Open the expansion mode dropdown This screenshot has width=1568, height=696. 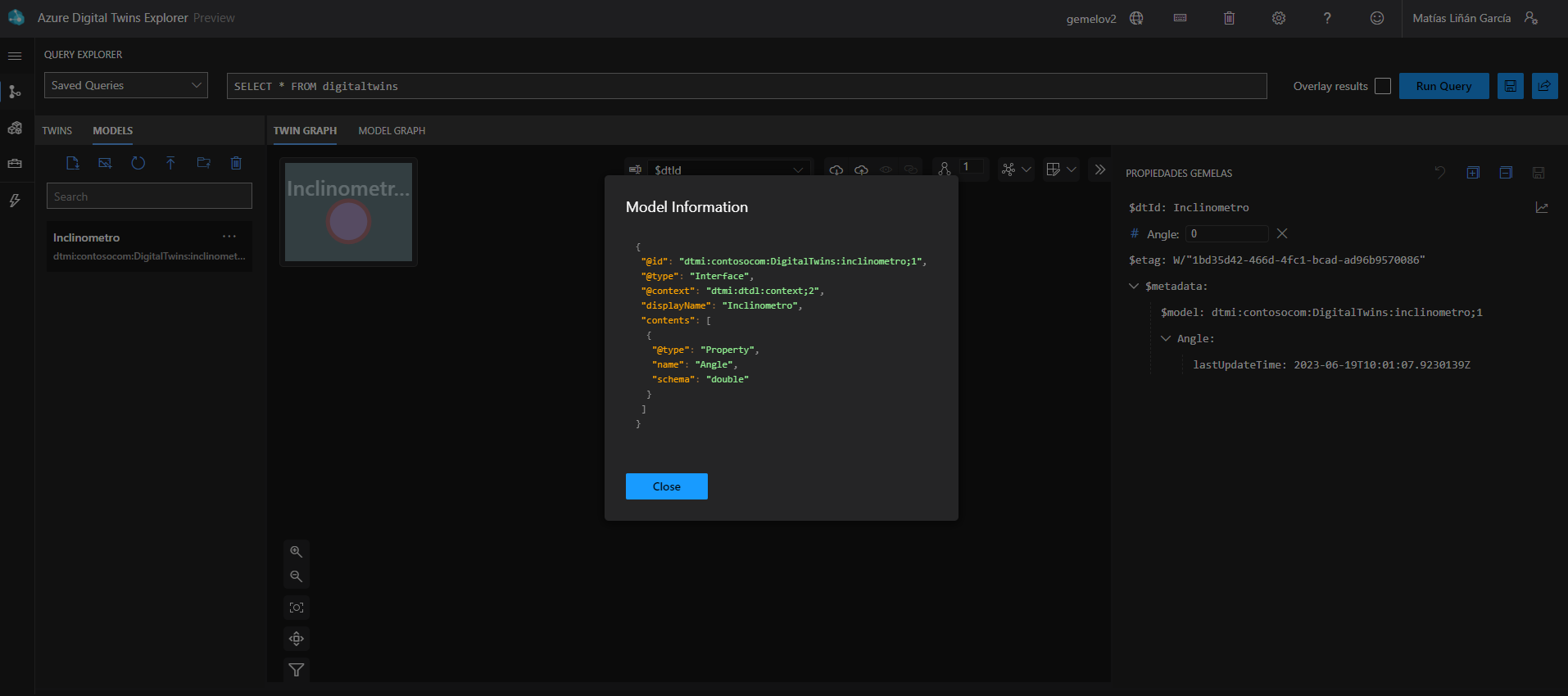tap(1061, 169)
